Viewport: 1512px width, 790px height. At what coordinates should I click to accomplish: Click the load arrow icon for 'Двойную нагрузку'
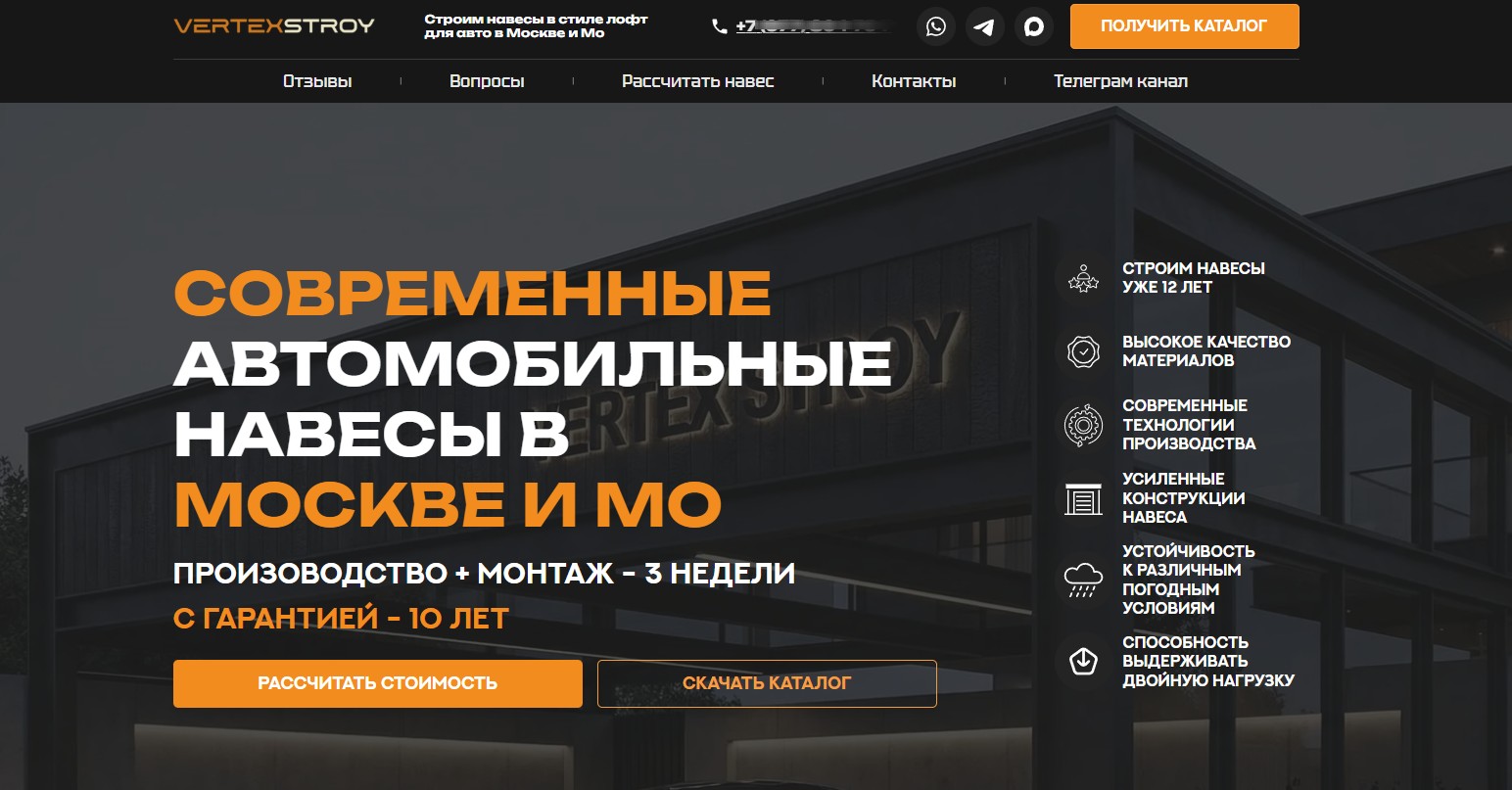pos(1083,662)
